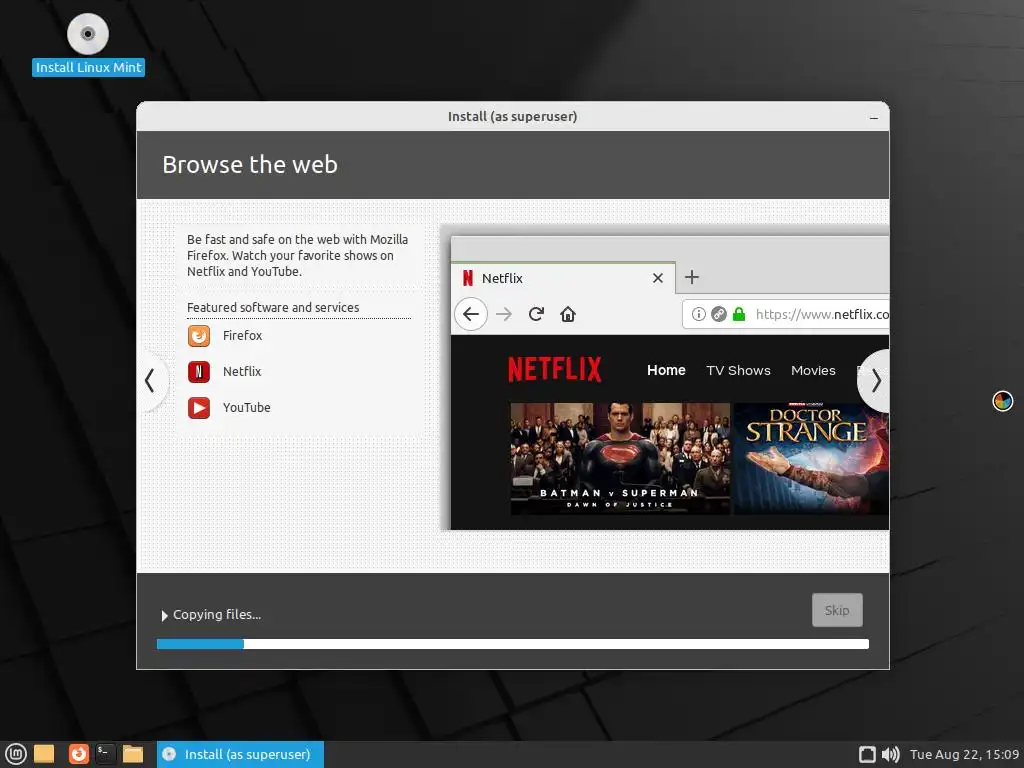Screen dimensions: 1024x768
Task: Click the YouTube label in featured list
Action: pyautogui.click(x=246, y=408)
